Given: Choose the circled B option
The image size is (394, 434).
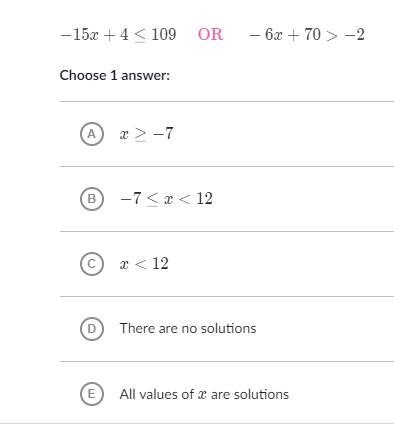Looking at the screenshot, I should tap(92, 199).
